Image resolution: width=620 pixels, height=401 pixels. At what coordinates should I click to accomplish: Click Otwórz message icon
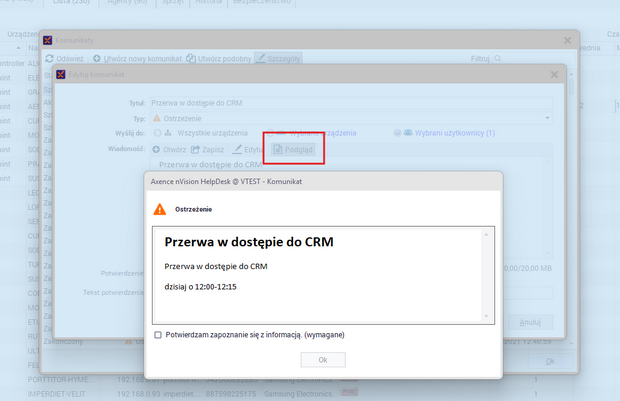tap(156, 149)
